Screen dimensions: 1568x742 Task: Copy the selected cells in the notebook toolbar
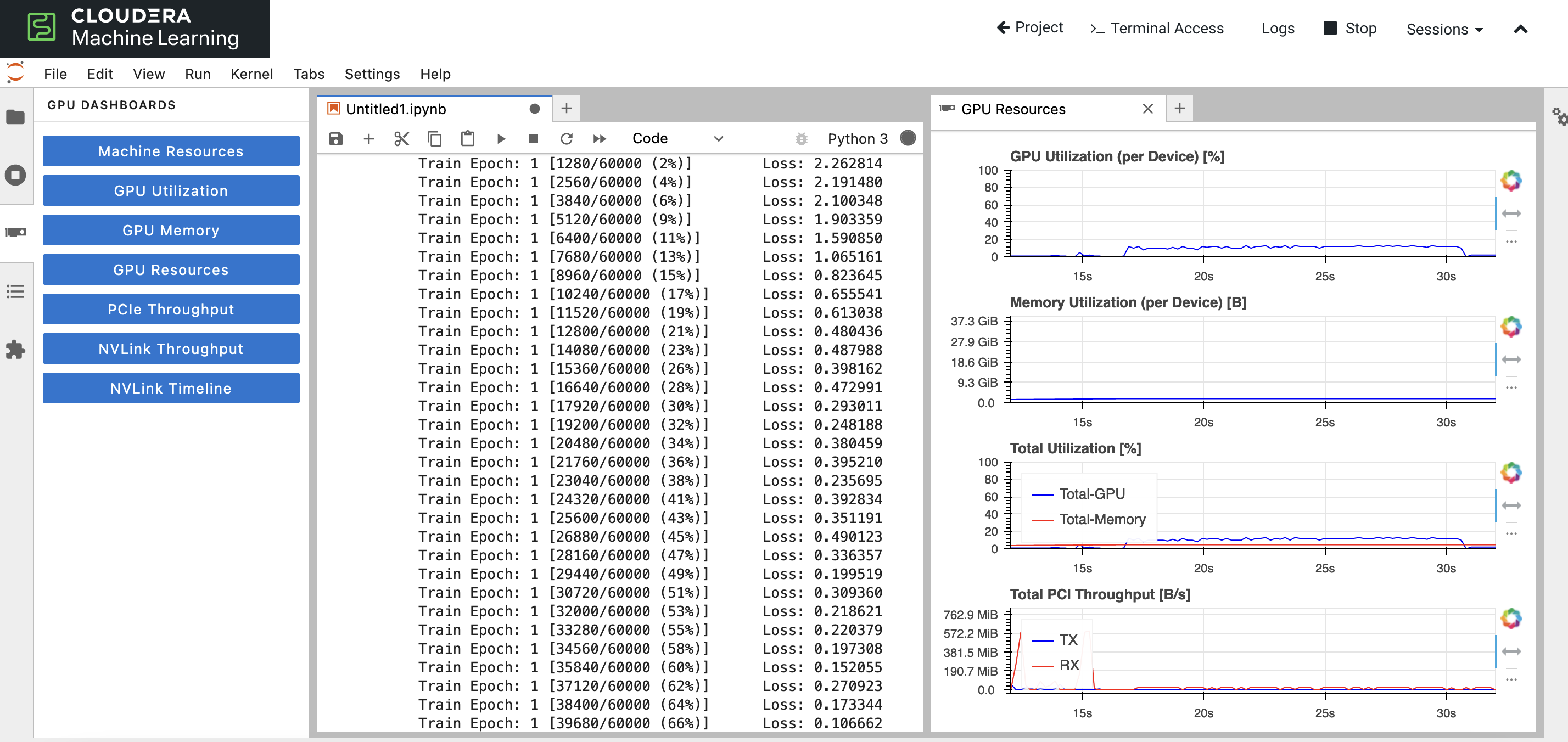tap(434, 139)
